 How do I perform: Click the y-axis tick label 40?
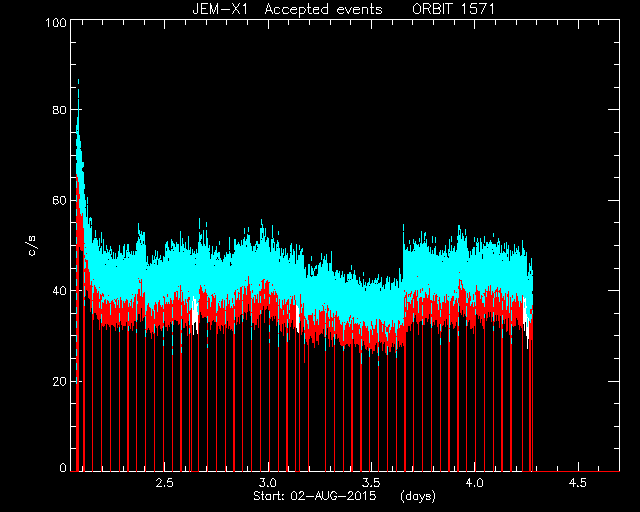tap(60, 291)
